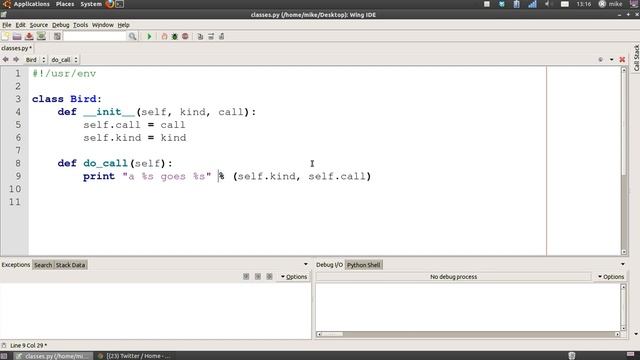Image resolution: width=640 pixels, height=360 pixels.
Task: Click second small icon in Exceptions panel
Action: point(258,276)
